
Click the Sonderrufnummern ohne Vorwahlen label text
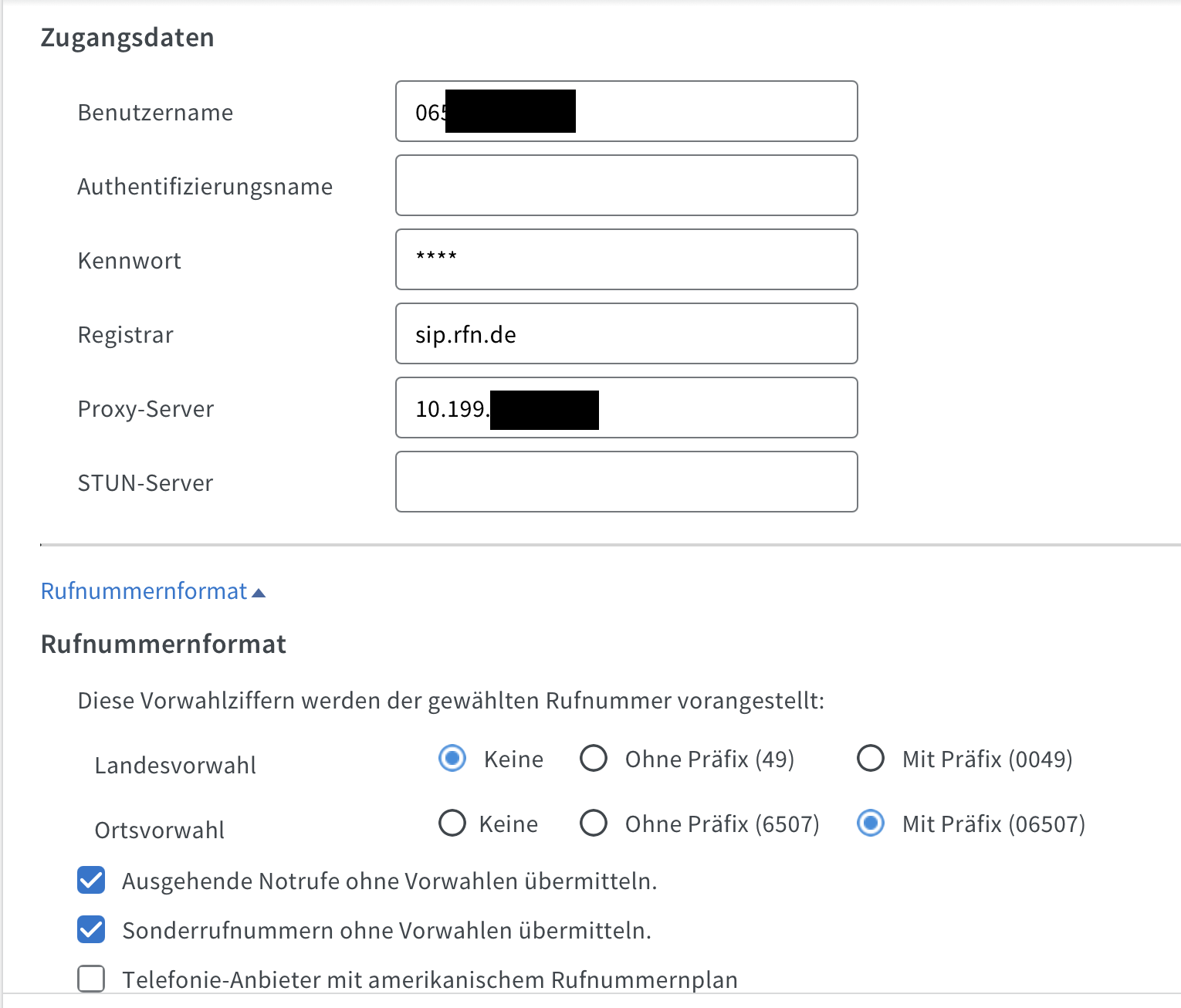387,931
